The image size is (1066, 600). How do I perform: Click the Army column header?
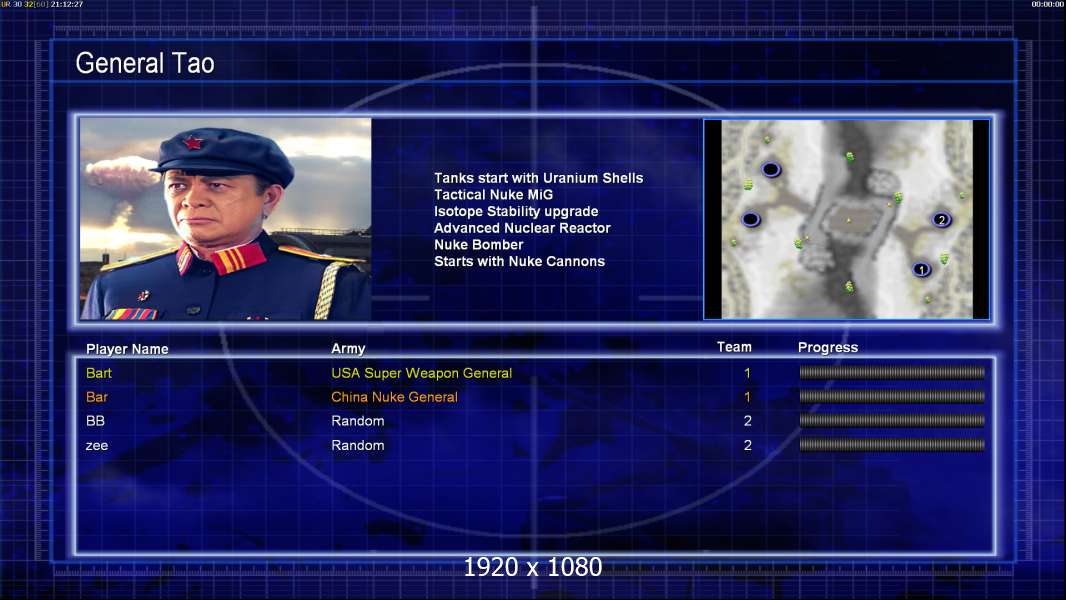pos(348,349)
